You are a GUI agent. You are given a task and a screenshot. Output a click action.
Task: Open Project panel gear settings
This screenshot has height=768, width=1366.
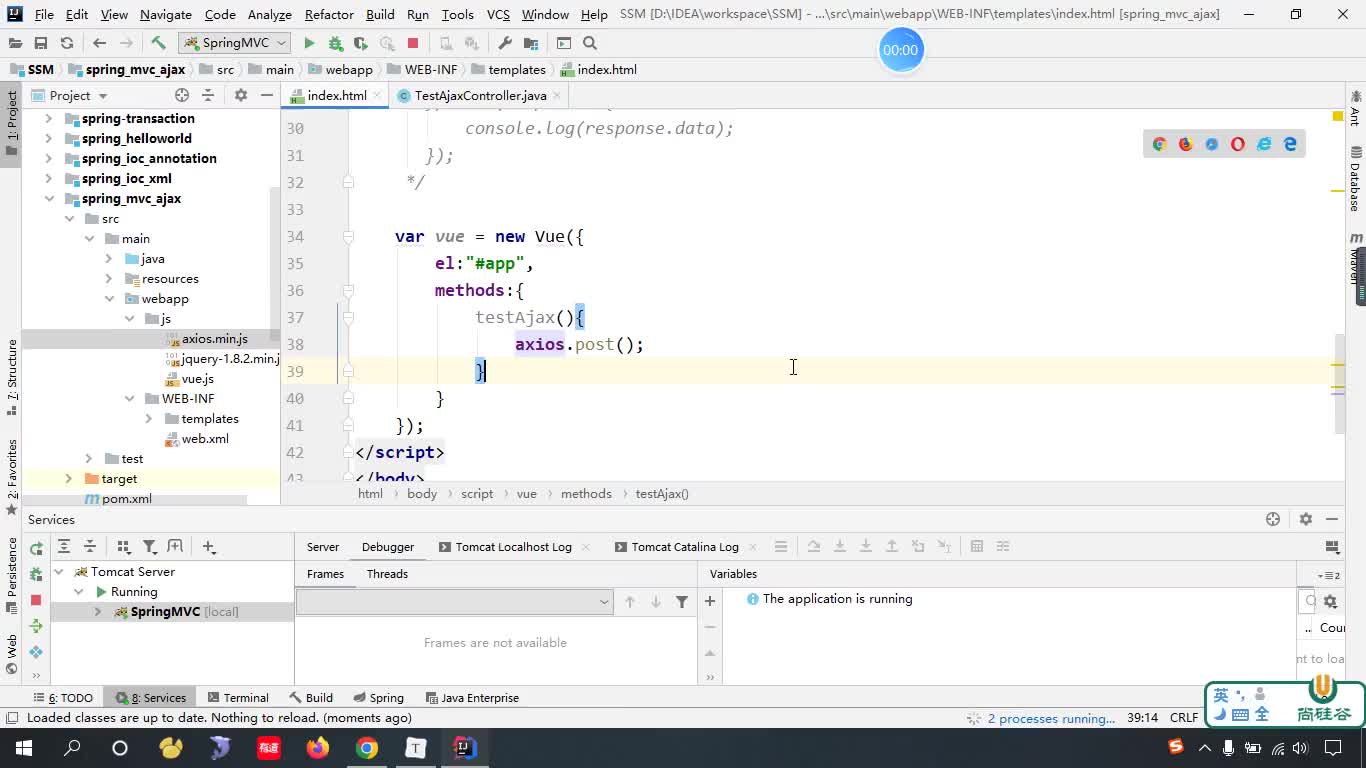point(240,95)
